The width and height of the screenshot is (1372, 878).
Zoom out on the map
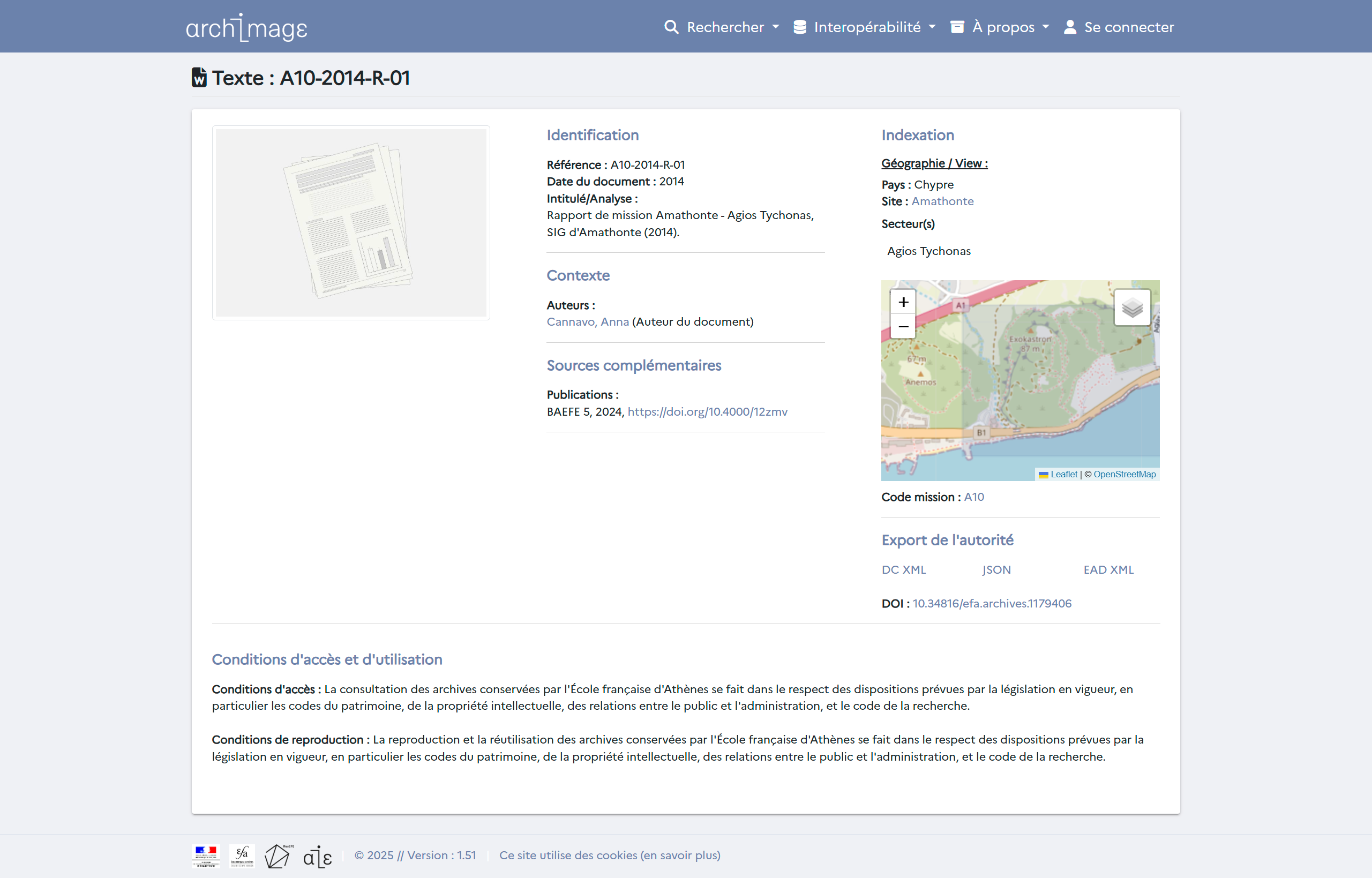903,327
